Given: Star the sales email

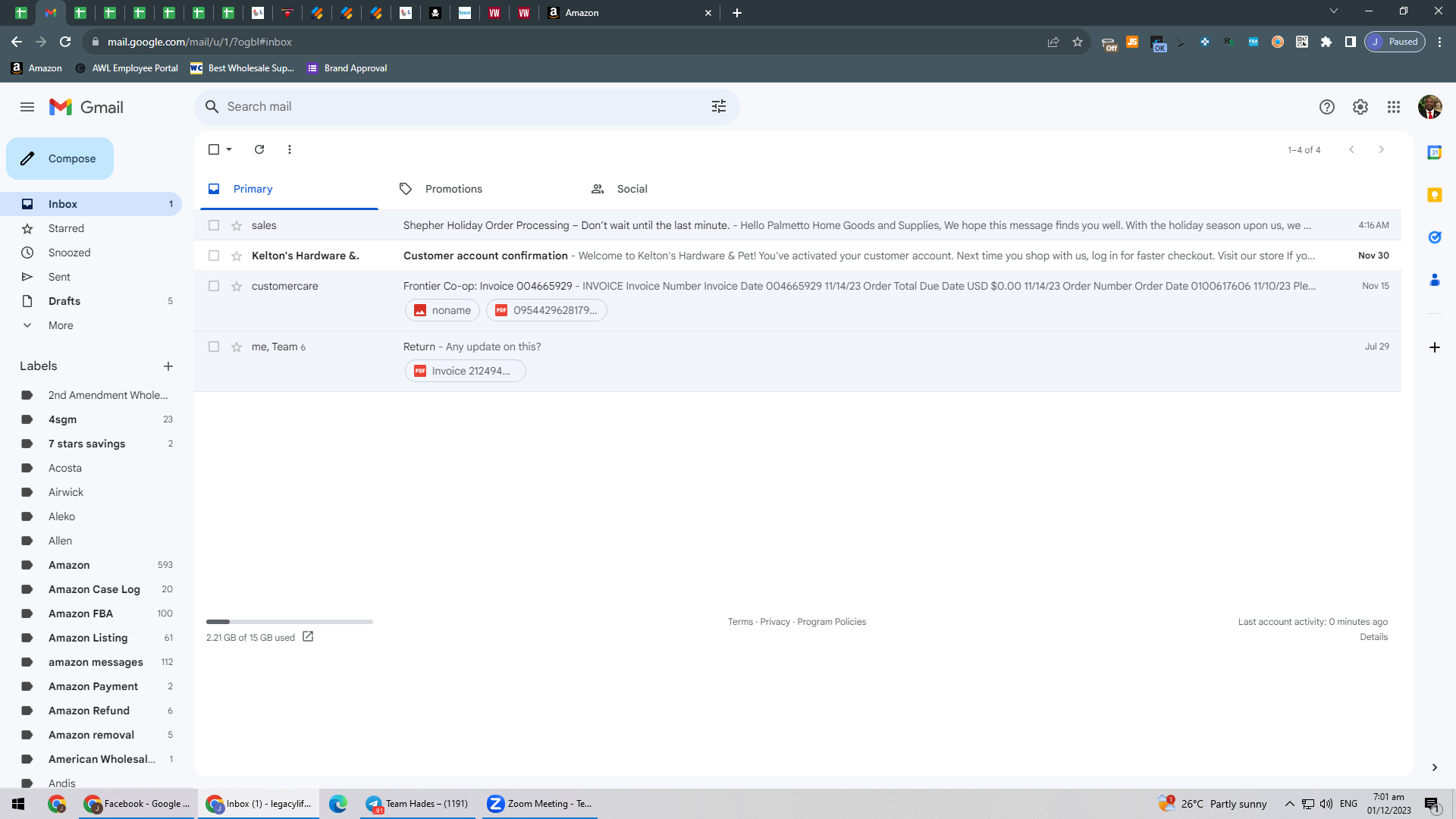Looking at the screenshot, I should tap(237, 225).
